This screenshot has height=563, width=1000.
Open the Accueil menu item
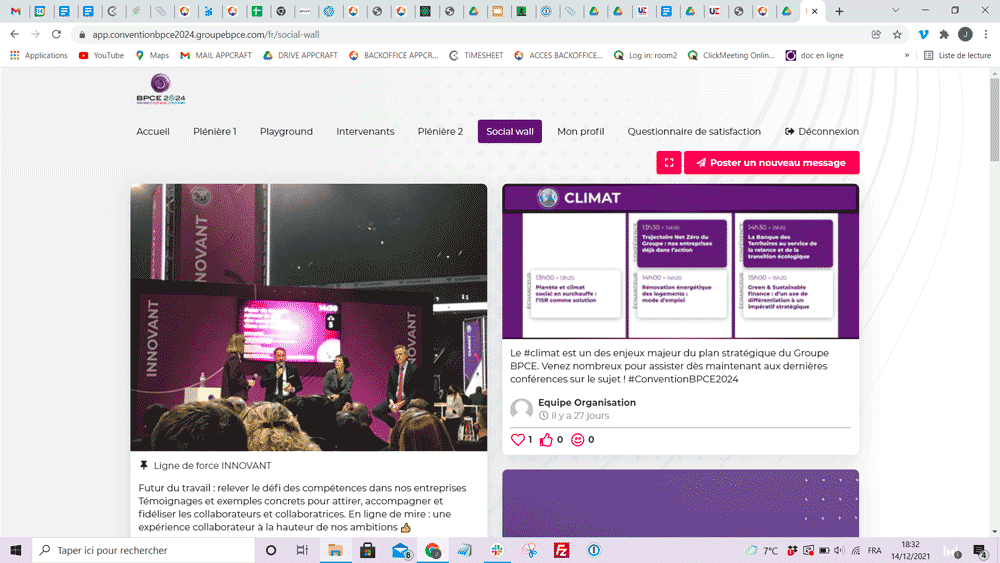coord(153,131)
